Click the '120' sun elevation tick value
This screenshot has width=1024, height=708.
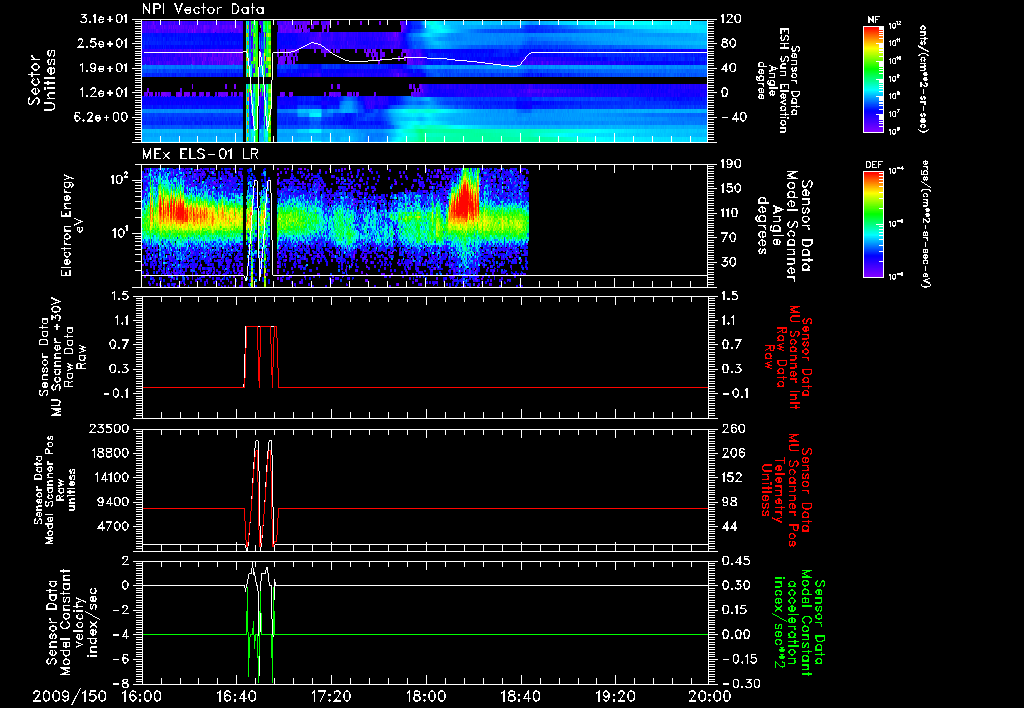(x=731, y=19)
